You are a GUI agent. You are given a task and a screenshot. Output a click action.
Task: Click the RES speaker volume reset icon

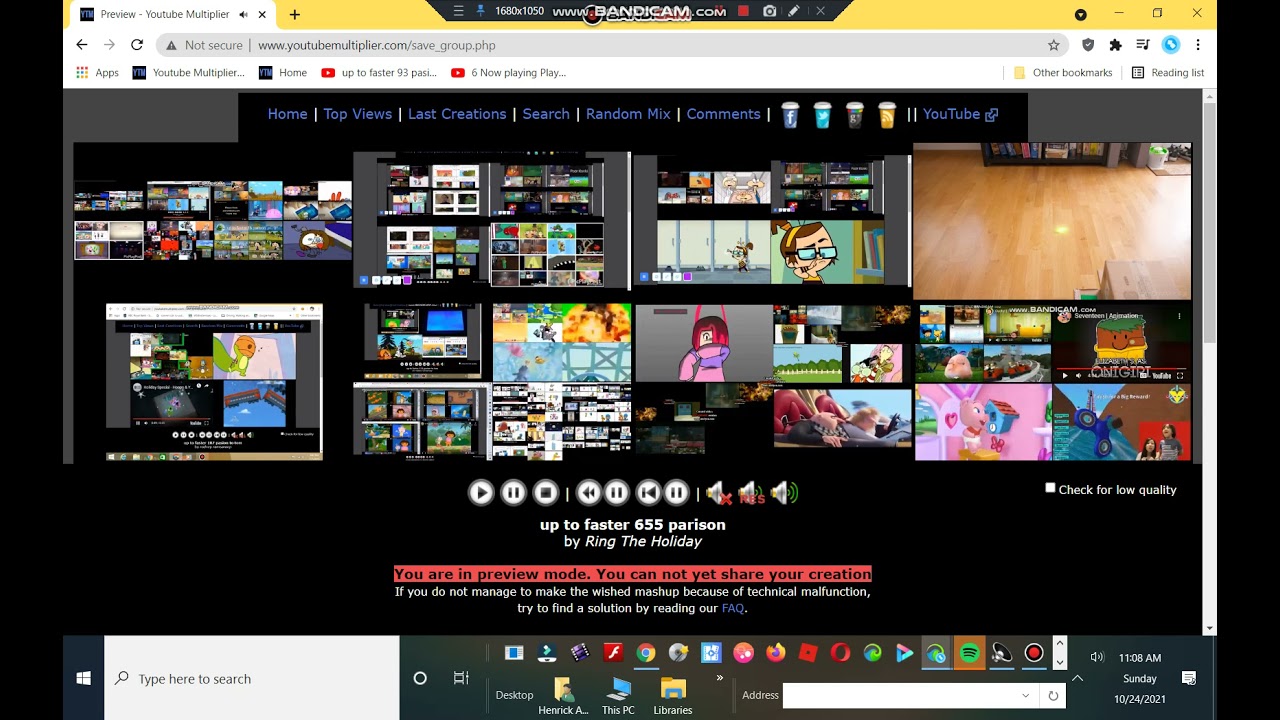tap(751, 492)
